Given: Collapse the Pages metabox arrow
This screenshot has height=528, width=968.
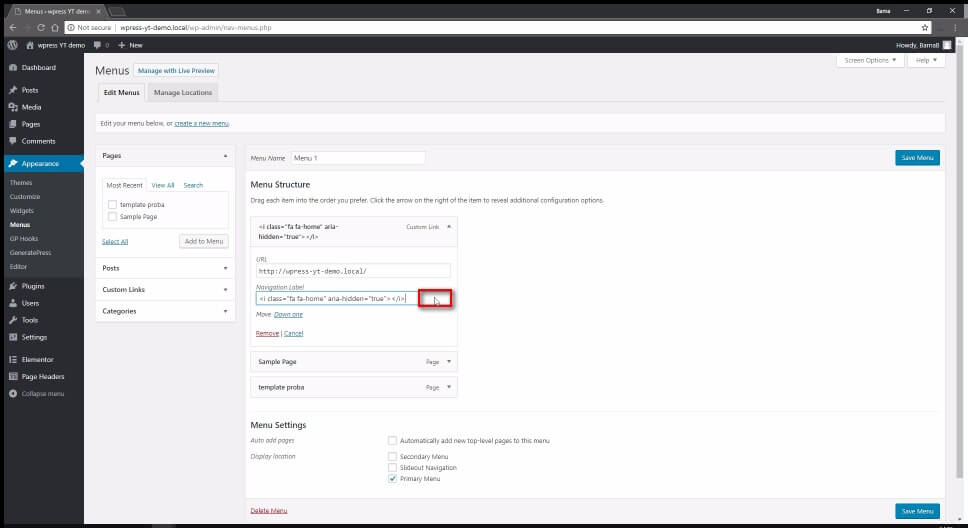Looking at the screenshot, I should tap(225, 156).
